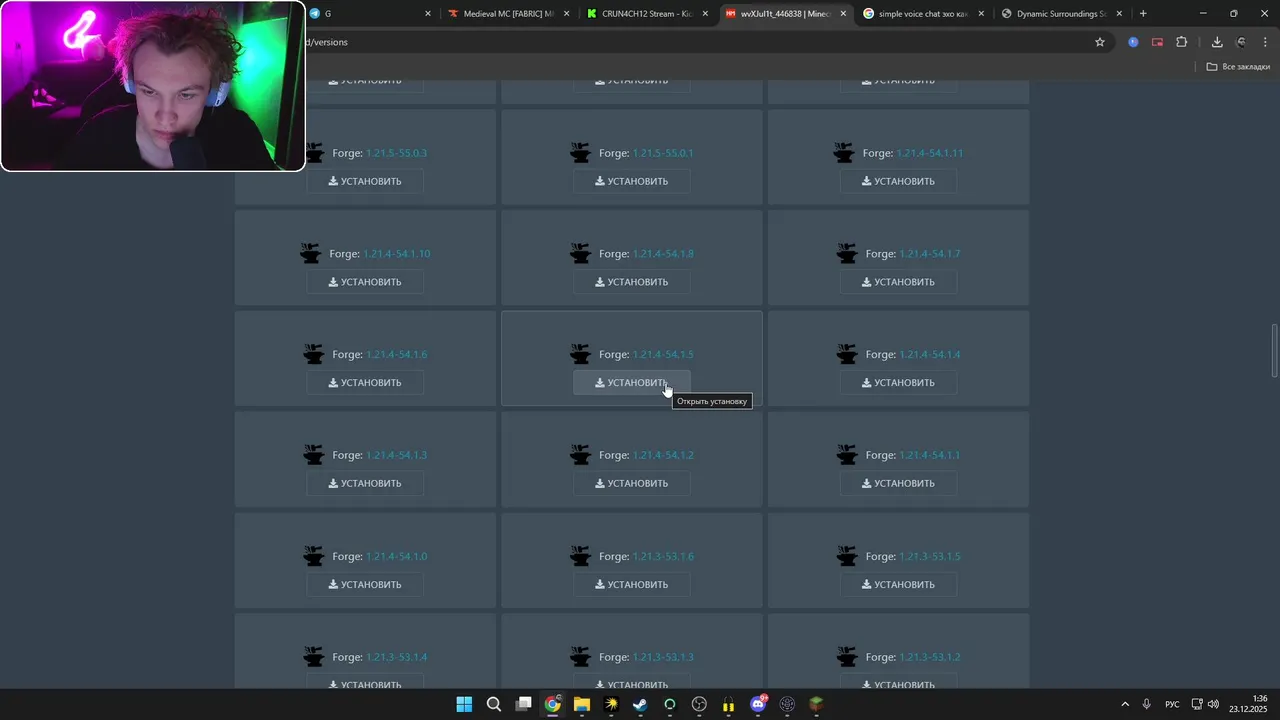Open Chrome three-dot menu
This screenshot has width=1280, height=720.
[1266, 42]
